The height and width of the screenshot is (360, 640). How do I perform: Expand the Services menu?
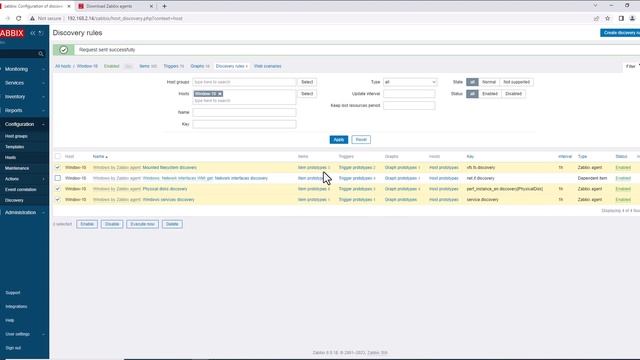[x=24, y=83]
